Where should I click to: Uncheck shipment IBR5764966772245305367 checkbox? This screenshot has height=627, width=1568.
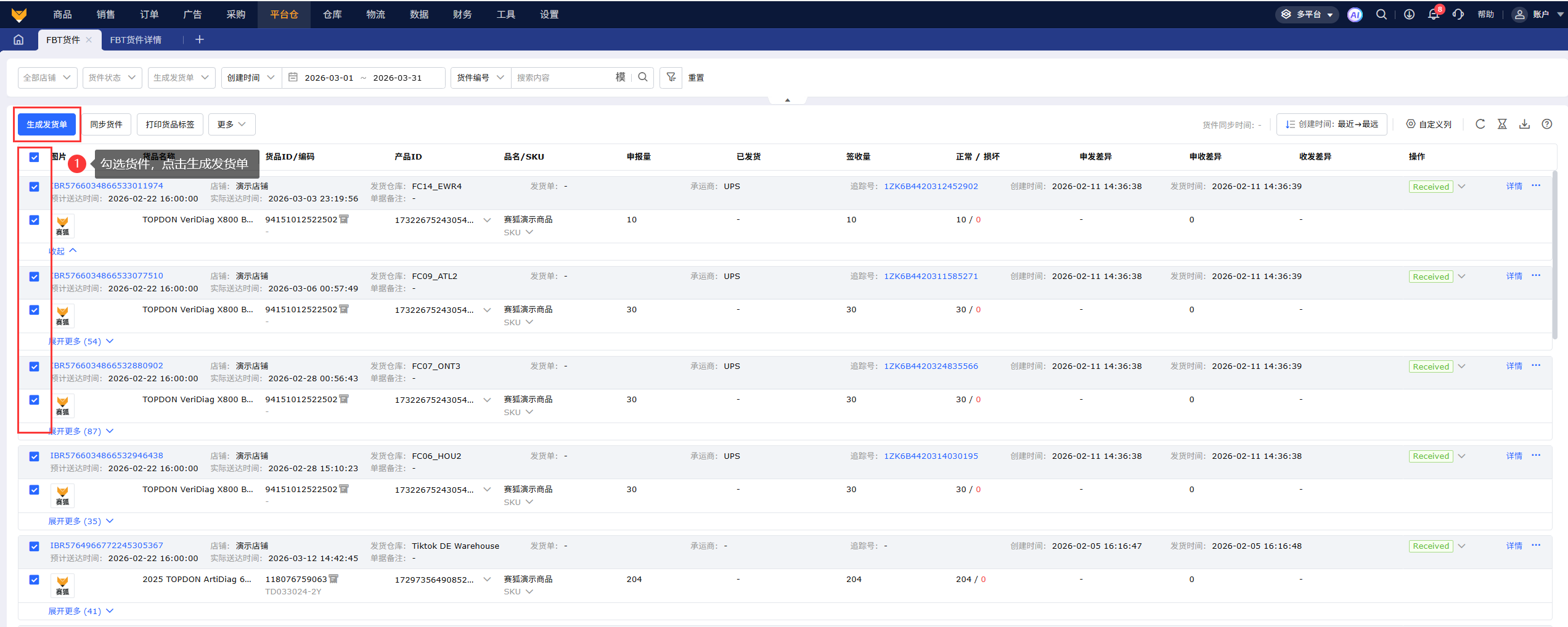[35, 546]
